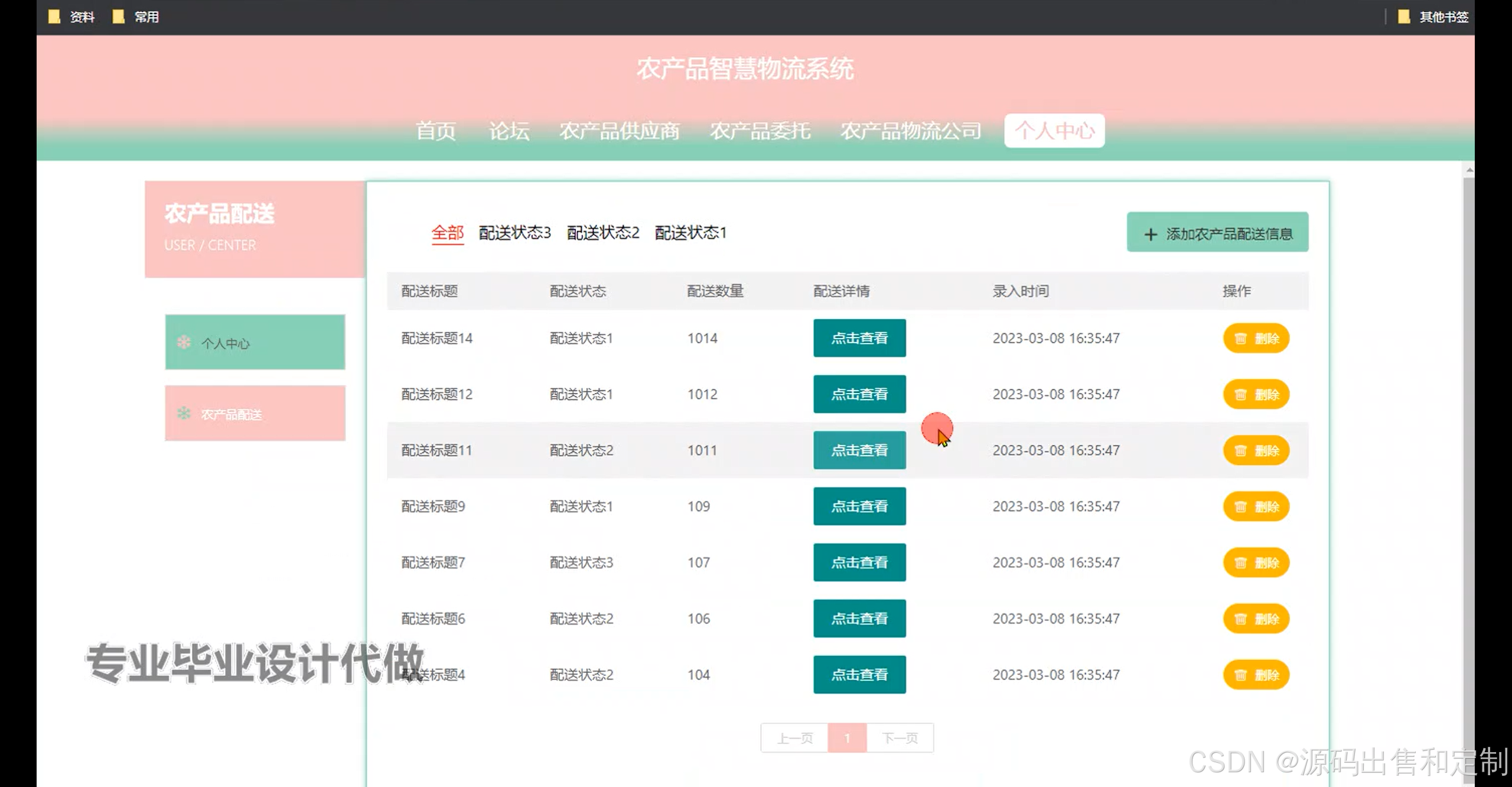Select page 1 in pagination

click(x=846, y=738)
